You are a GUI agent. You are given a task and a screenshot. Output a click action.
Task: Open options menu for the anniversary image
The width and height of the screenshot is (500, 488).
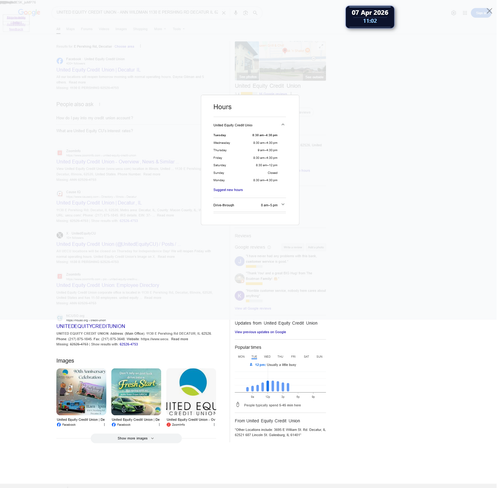click(104, 425)
